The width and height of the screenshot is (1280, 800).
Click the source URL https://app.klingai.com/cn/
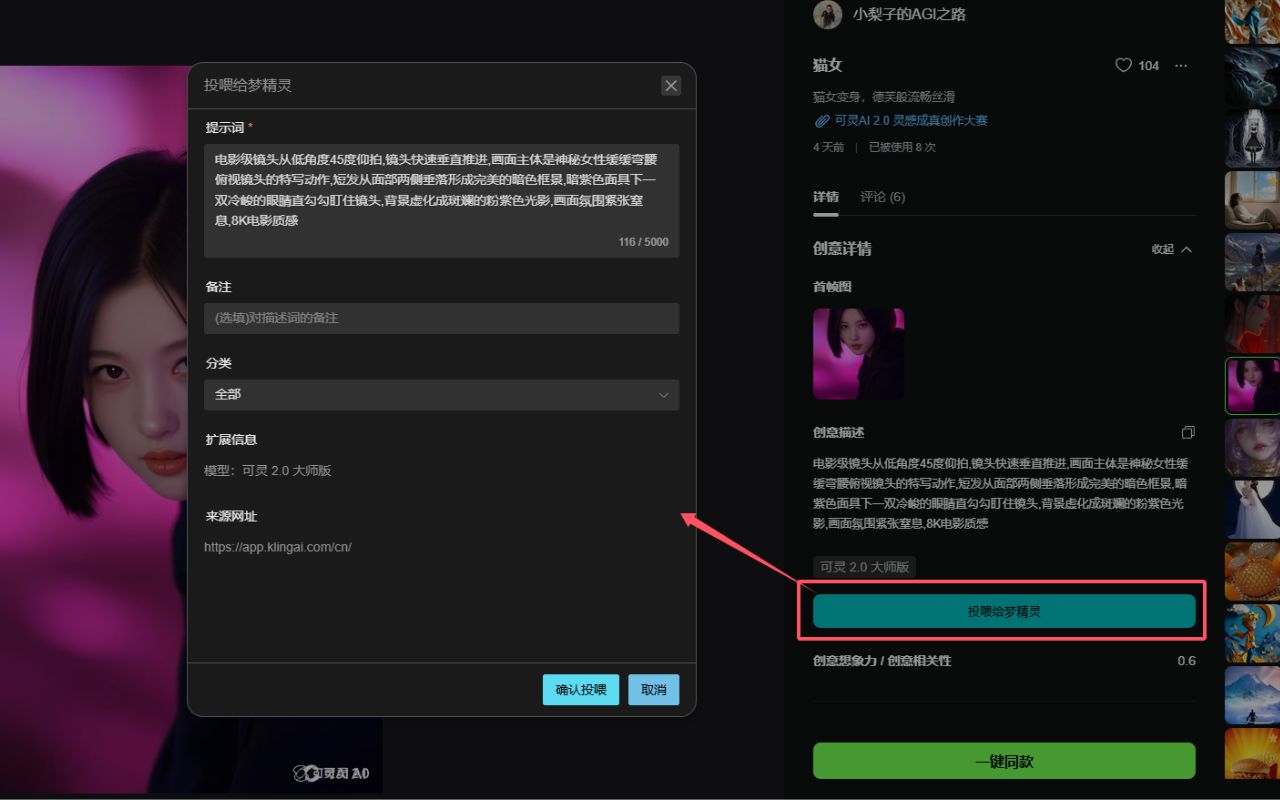pyautogui.click(x=278, y=547)
